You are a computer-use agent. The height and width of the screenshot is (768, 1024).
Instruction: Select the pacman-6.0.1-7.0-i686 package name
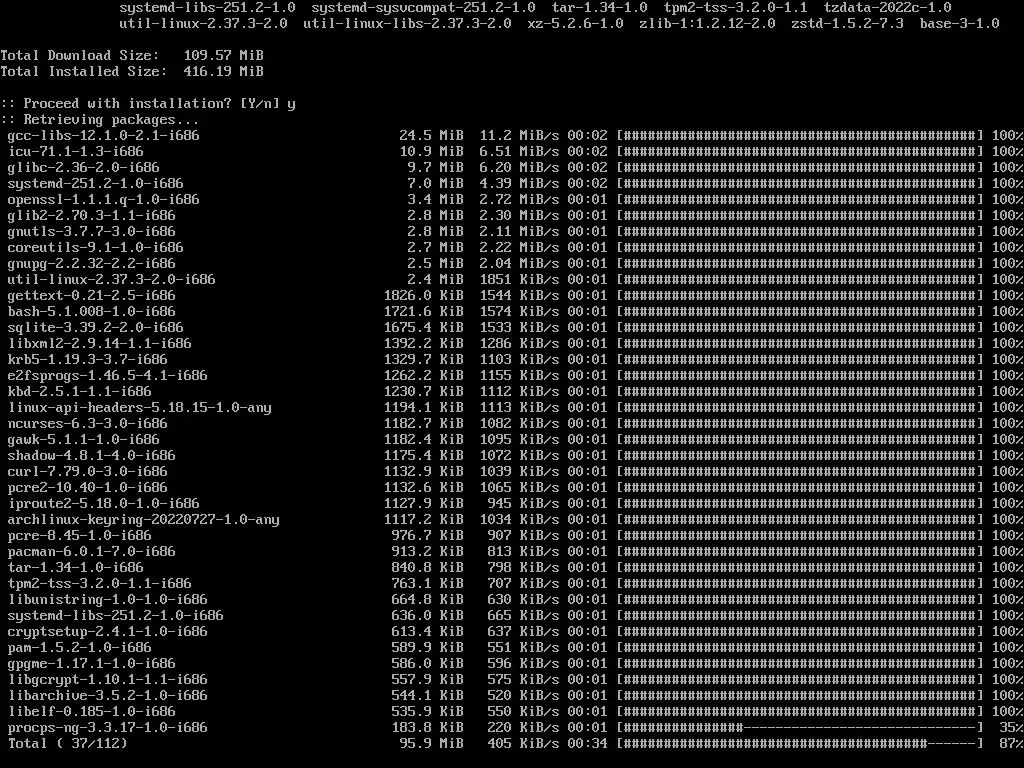tap(91, 552)
